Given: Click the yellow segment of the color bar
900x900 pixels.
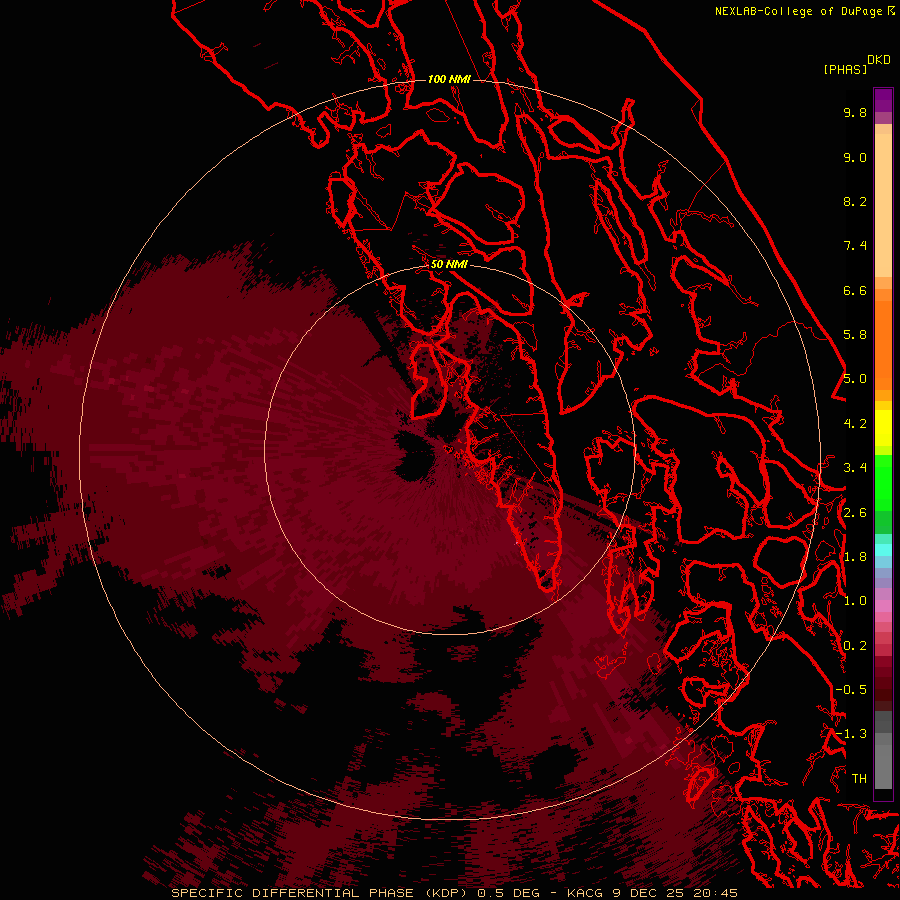Looking at the screenshot, I should point(883,428).
